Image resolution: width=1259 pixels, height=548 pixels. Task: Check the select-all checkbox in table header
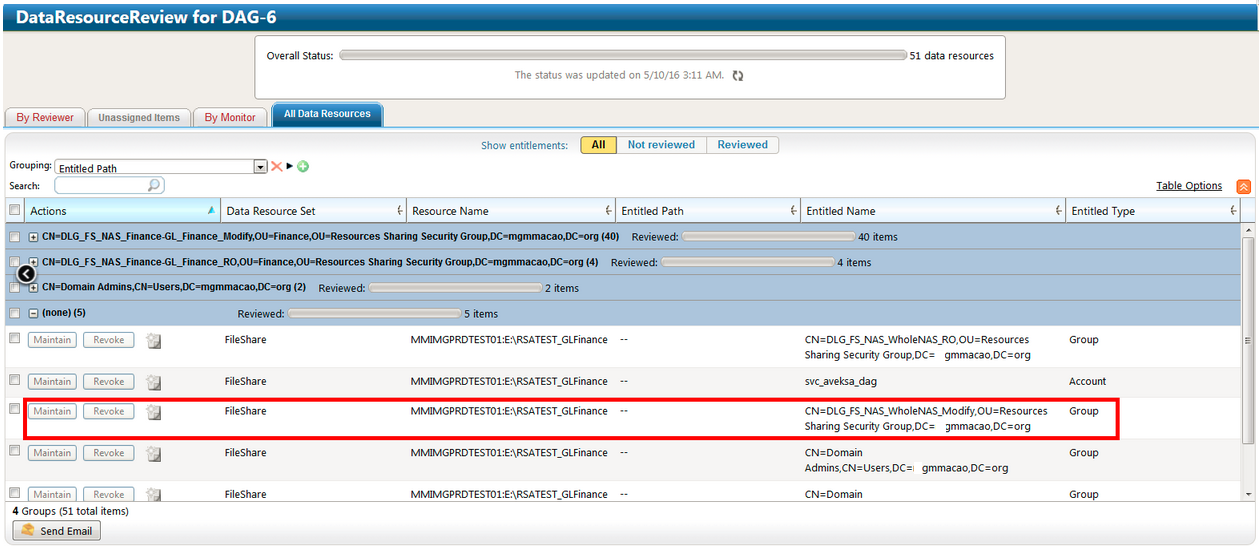(14, 211)
